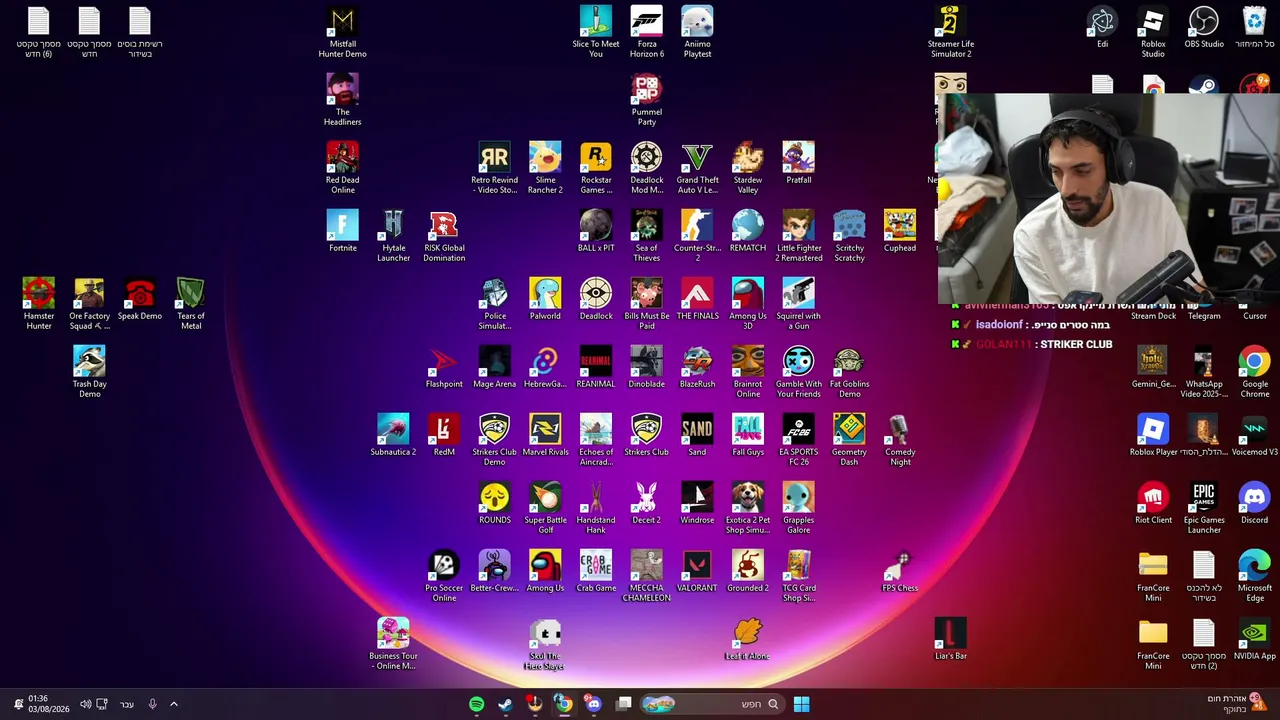The height and width of the screenshot is (720, 1280).
Task: Select the Discord desktop icon
Action: pyautogui.click(x=1254, y=503)
